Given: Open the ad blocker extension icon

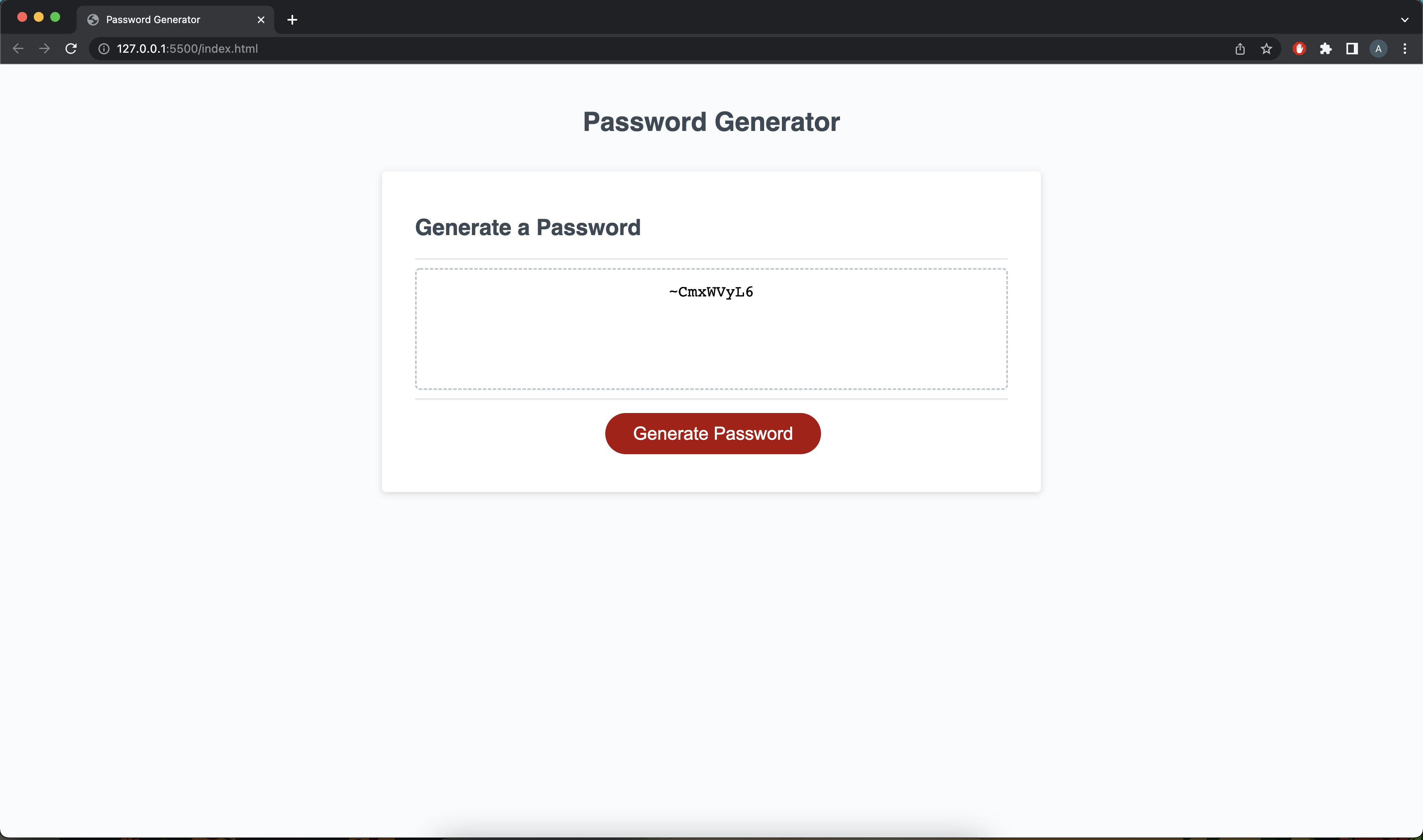Looking at the screenshot, I should pos(1299,49).
